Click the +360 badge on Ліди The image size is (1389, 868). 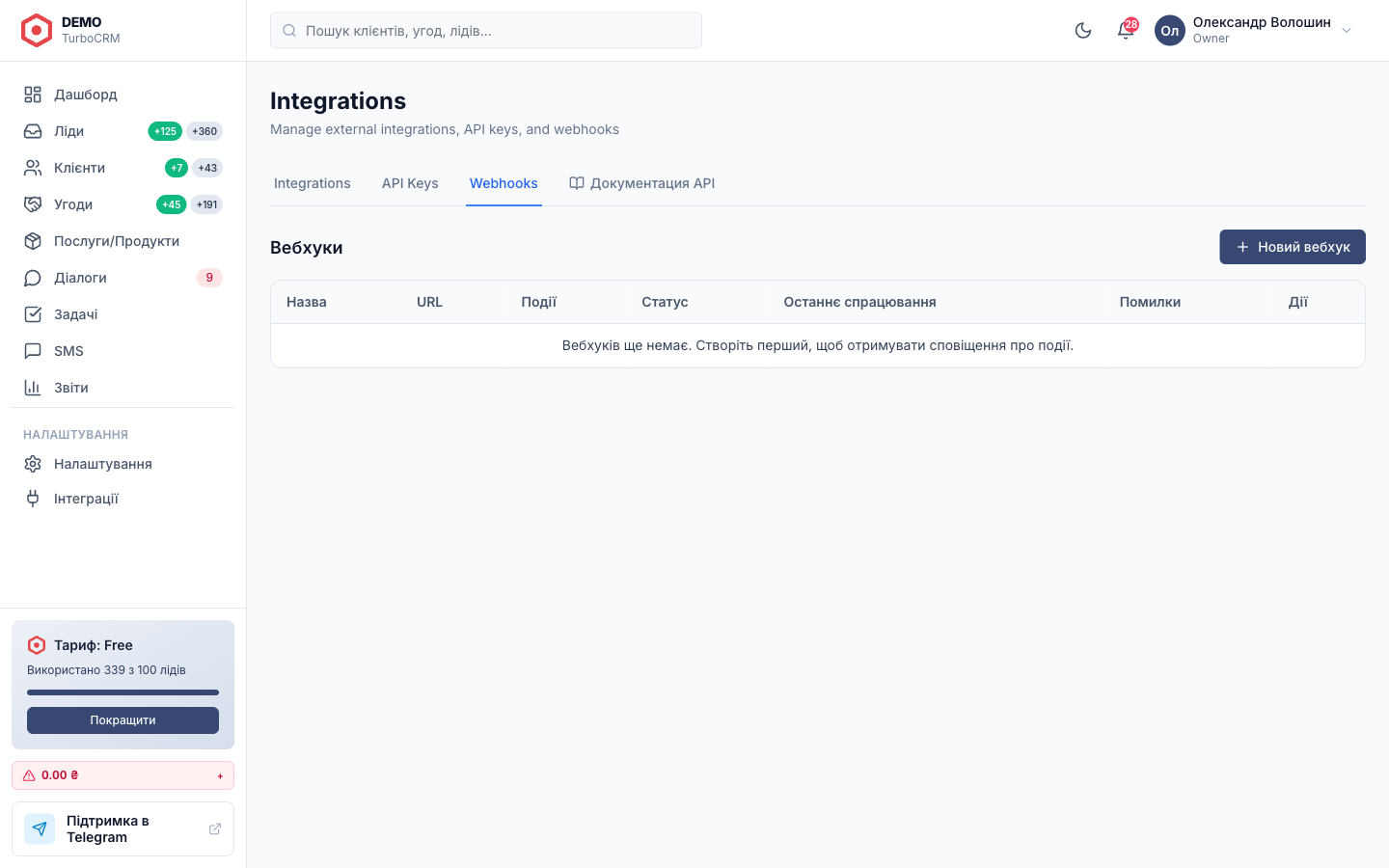(204, 131)
